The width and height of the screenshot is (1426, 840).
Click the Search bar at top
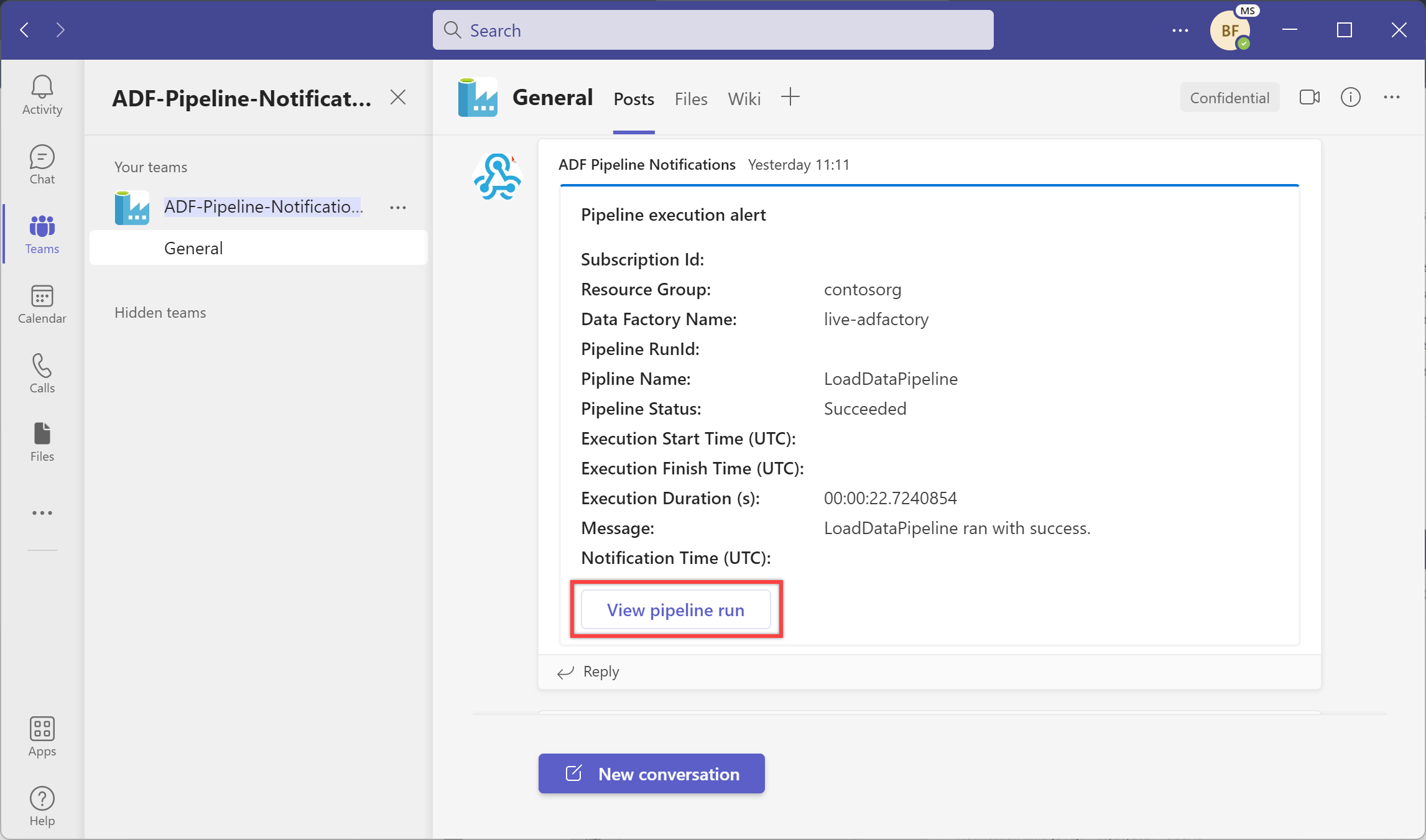[713, 30]
